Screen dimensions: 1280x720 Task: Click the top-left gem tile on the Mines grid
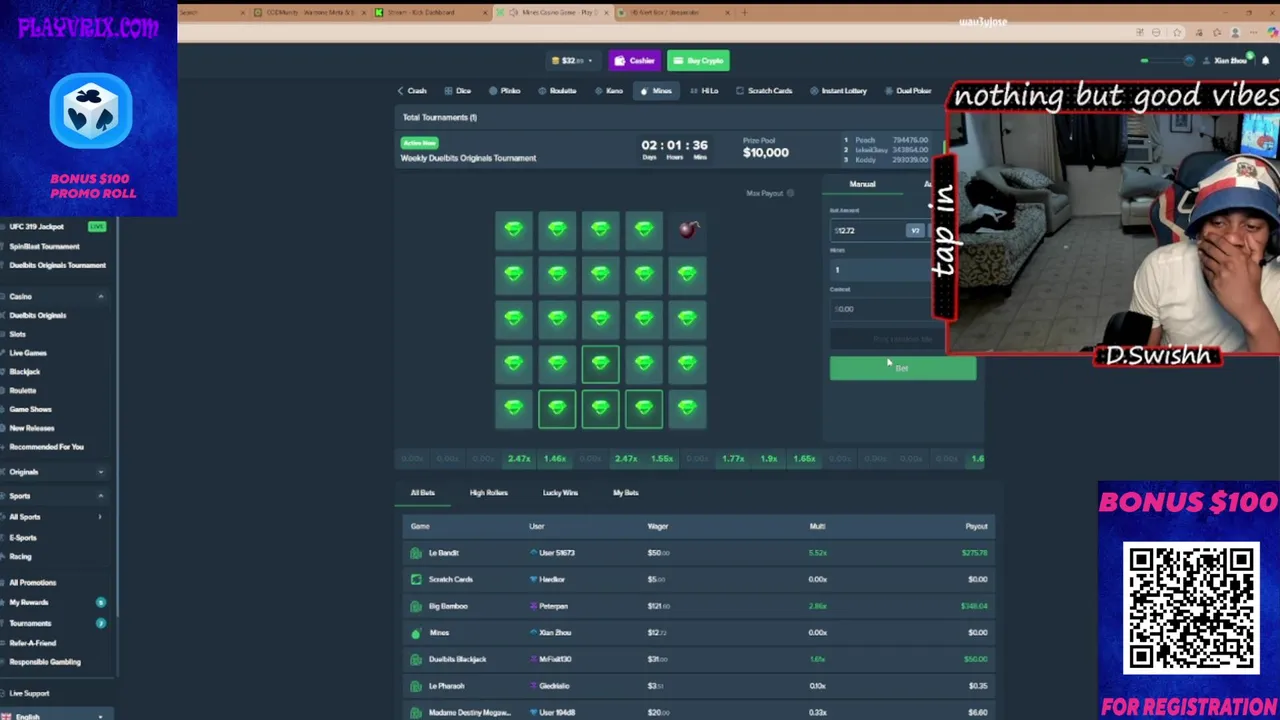(x=513, y=230)
